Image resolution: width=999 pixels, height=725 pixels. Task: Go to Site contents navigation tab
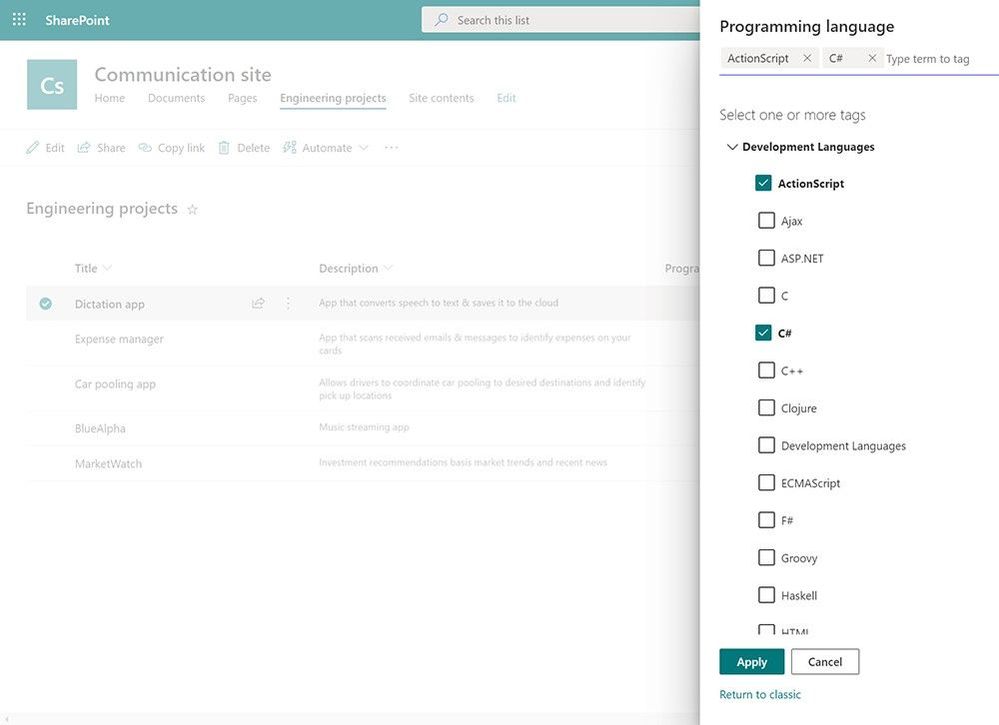click(442, 98)
